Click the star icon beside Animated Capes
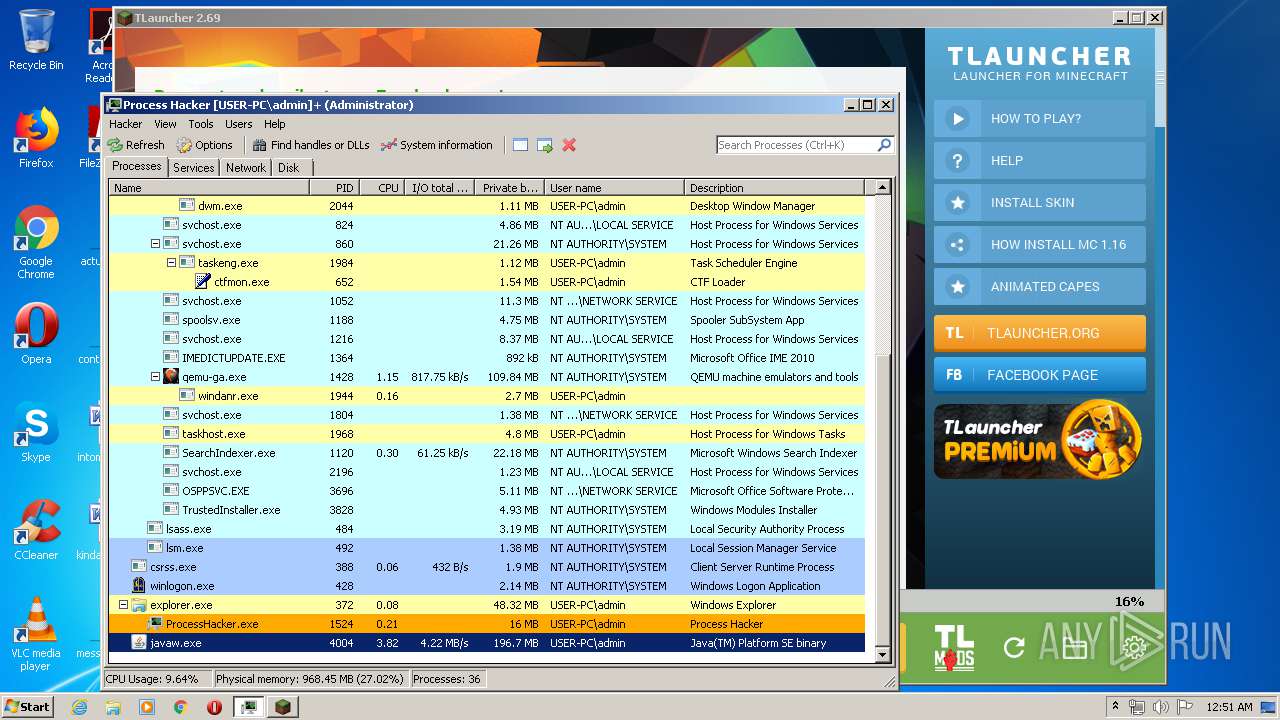 [x=958, y=286]
